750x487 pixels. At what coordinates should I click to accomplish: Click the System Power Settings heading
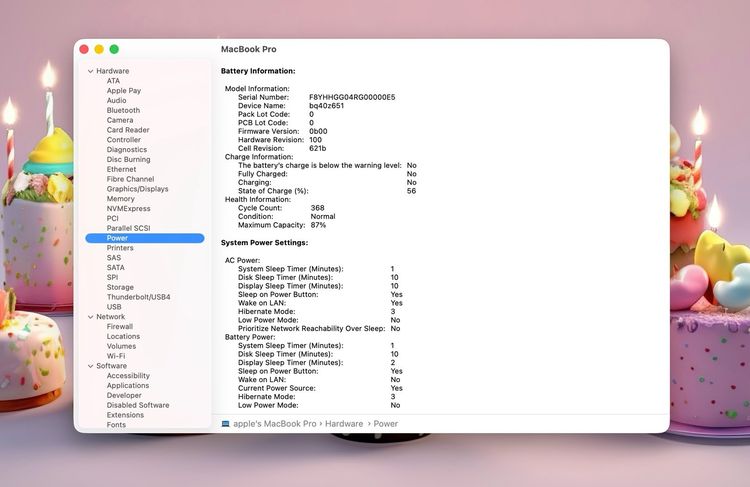pyautogui.click(x=265, y=243)
